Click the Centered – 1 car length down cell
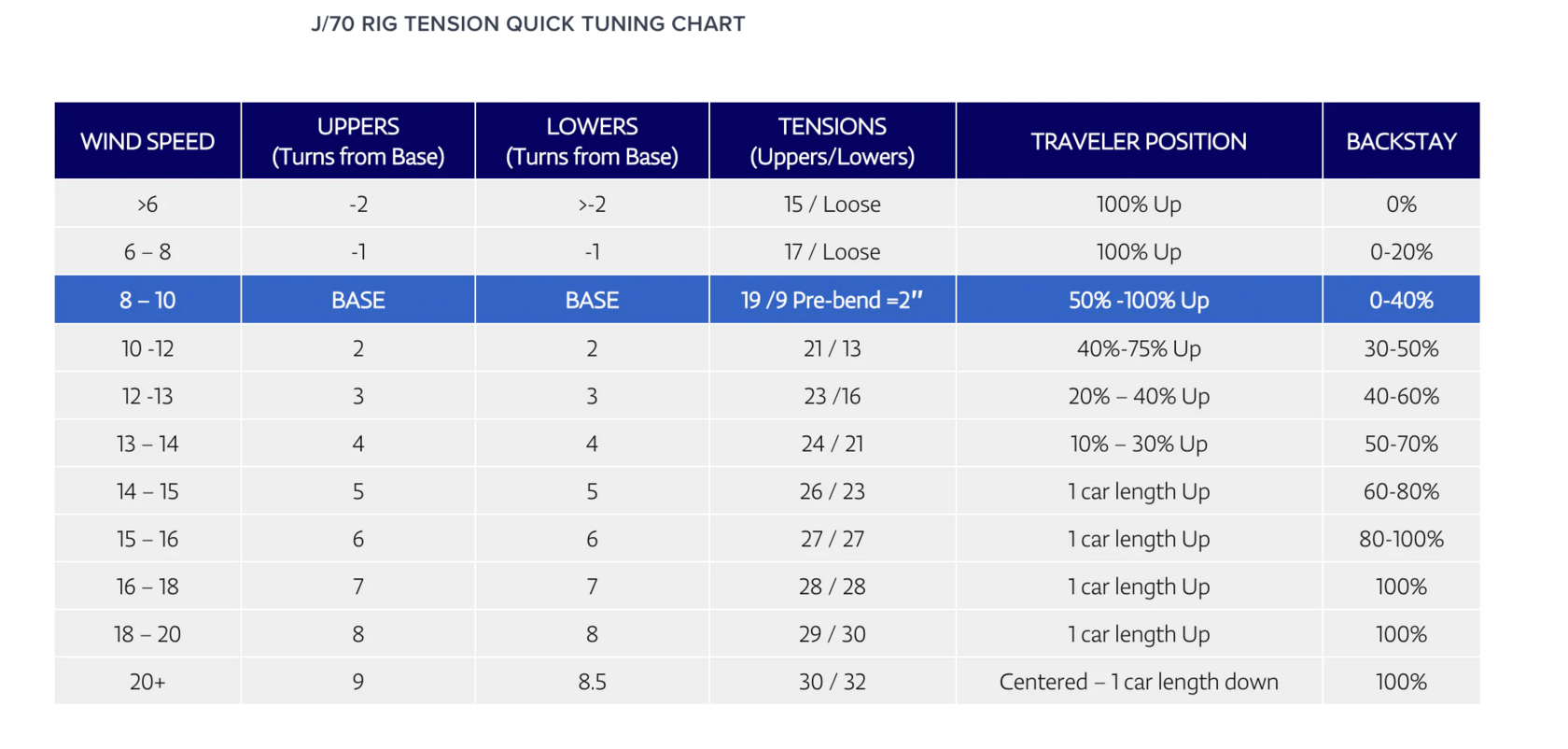1568x749 pixels. coord(1139,682)
